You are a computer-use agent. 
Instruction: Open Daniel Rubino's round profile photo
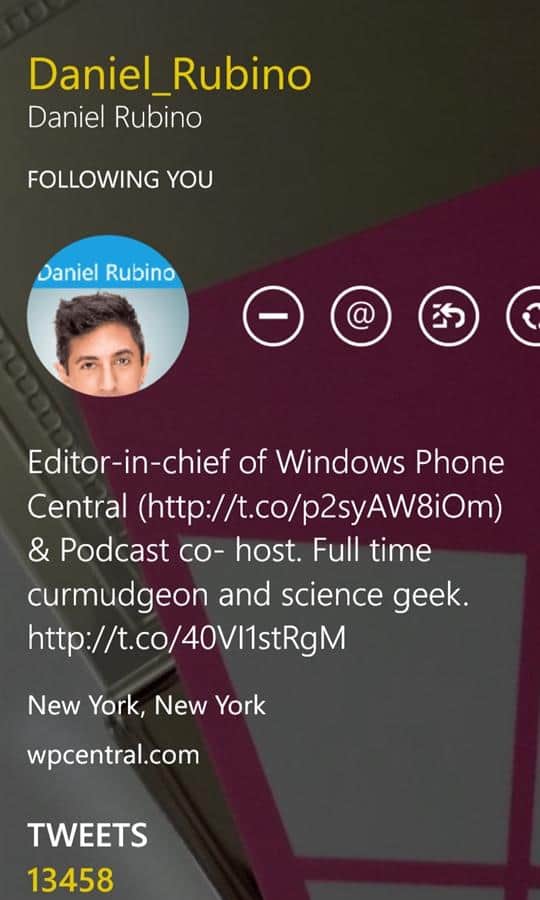coord(108,316)
